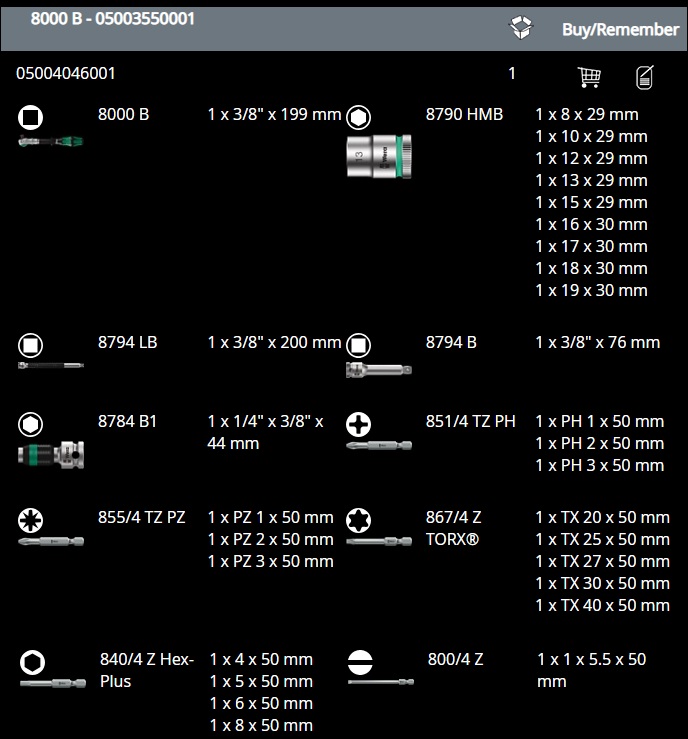Select the article number 05004046001
Screen dimensions: 688x739
(66, 74)
